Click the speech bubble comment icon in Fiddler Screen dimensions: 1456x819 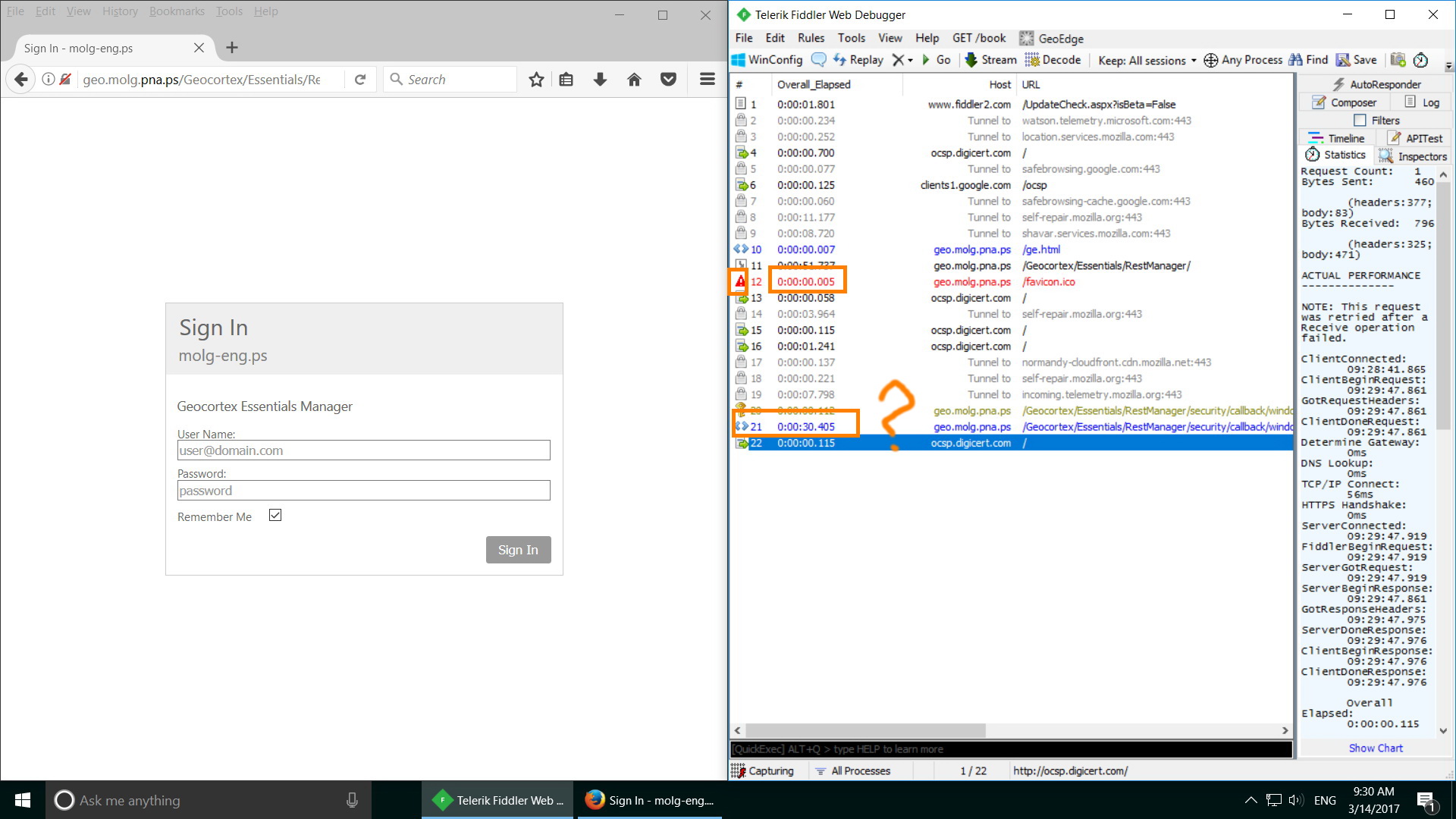tap(818, 60)
